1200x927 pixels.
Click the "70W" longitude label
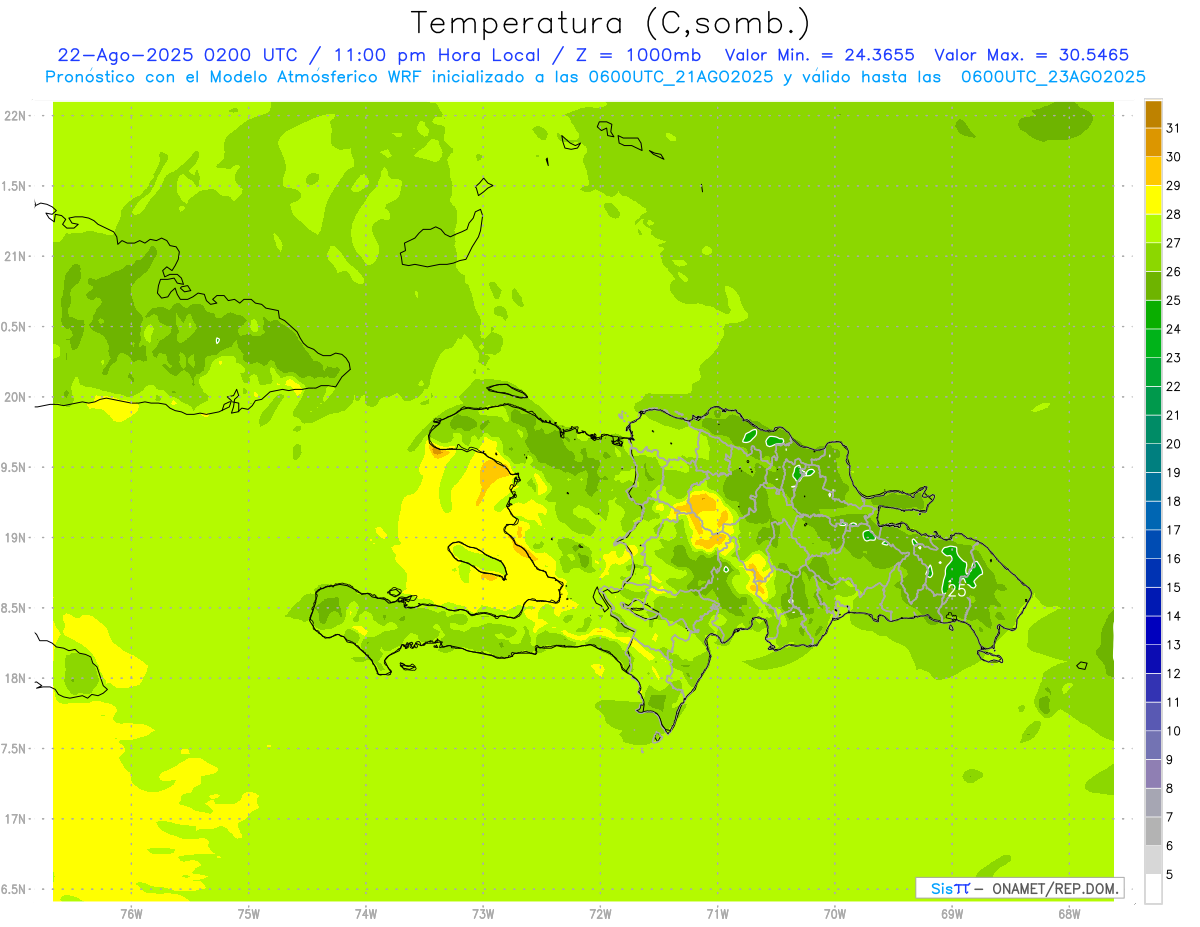coord(835,913)
